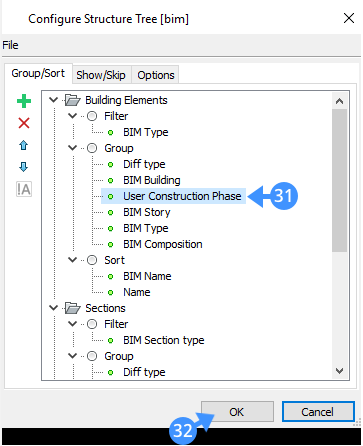Collapse the Building Elements node
Screen dimensions: 363x446
(53, 100)
